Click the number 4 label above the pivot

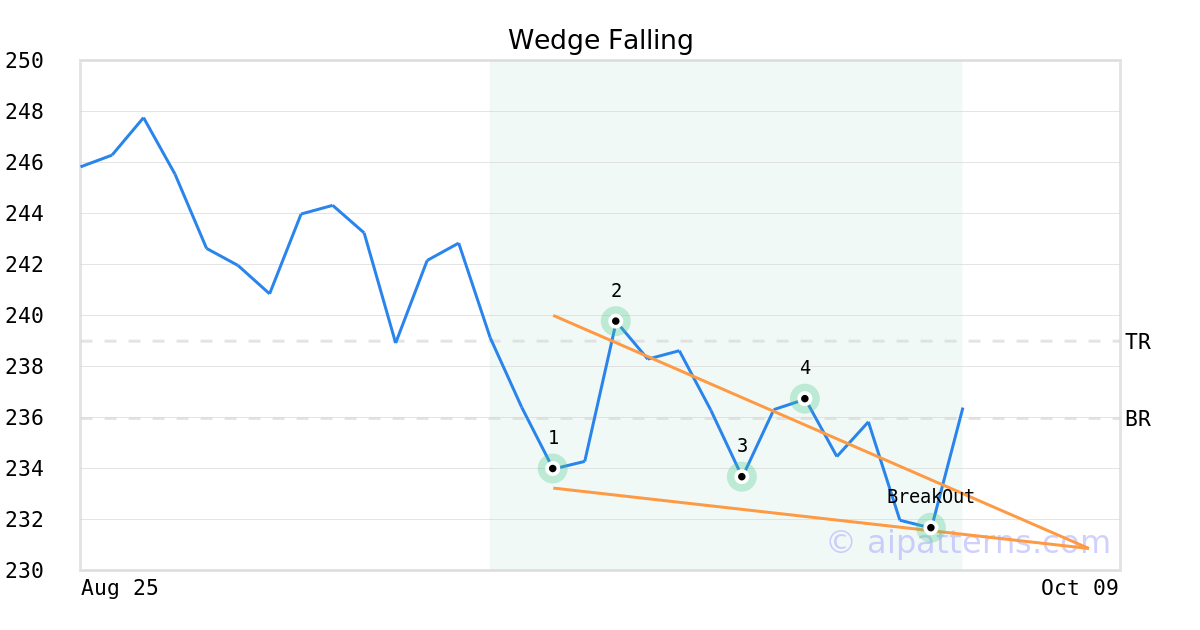(805, 368)
